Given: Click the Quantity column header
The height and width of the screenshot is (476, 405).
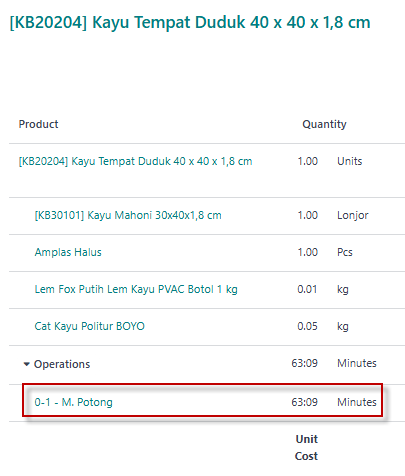Looking at the screenshot, I should tap(324, 124).
